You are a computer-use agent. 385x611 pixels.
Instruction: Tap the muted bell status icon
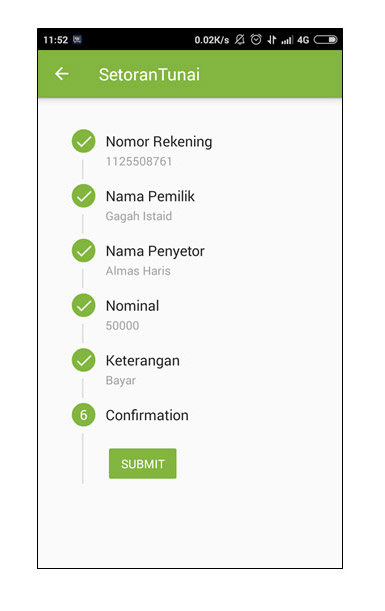tap(240, 39)
